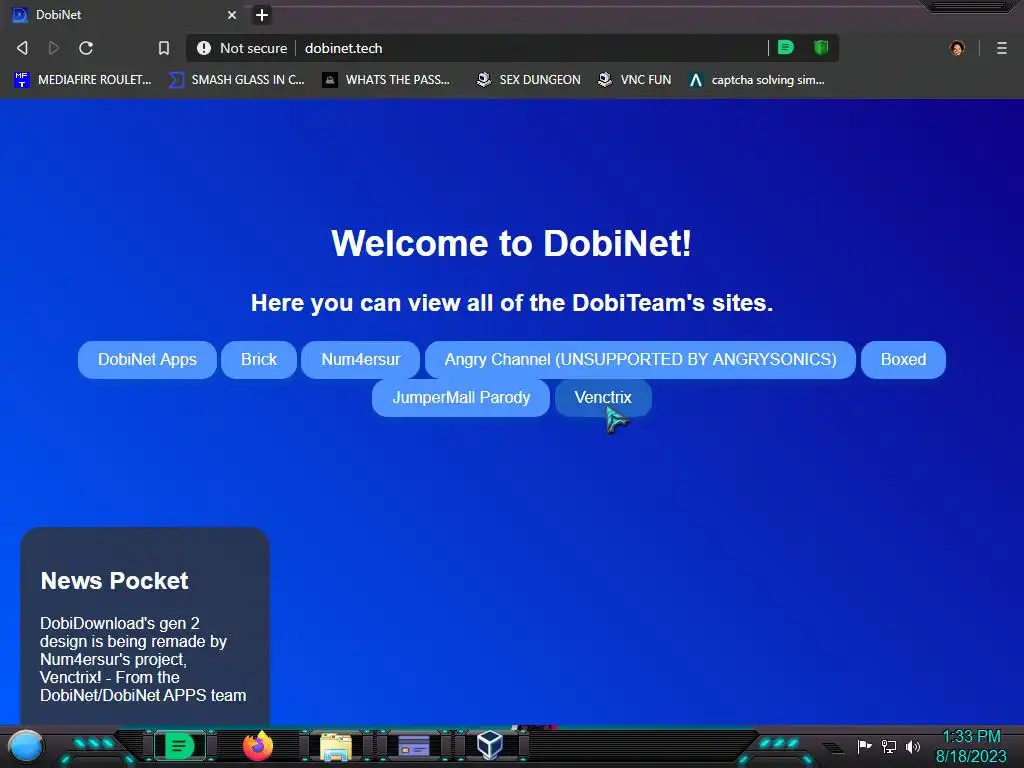Screen dimensions: 1024x768
Task: Open the VNC FUN bookmark
Action: (x=635, y=80)
